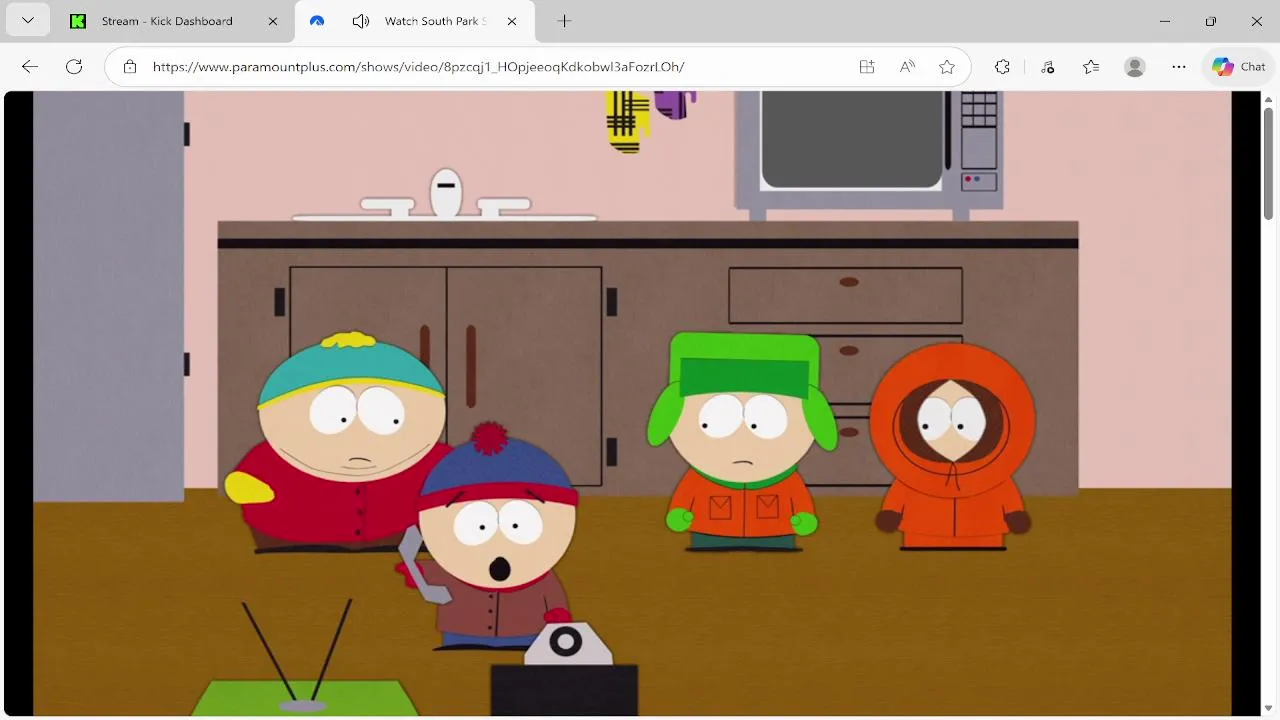
Task: Open the Favorites list icon
Action: pos(1091,67)
